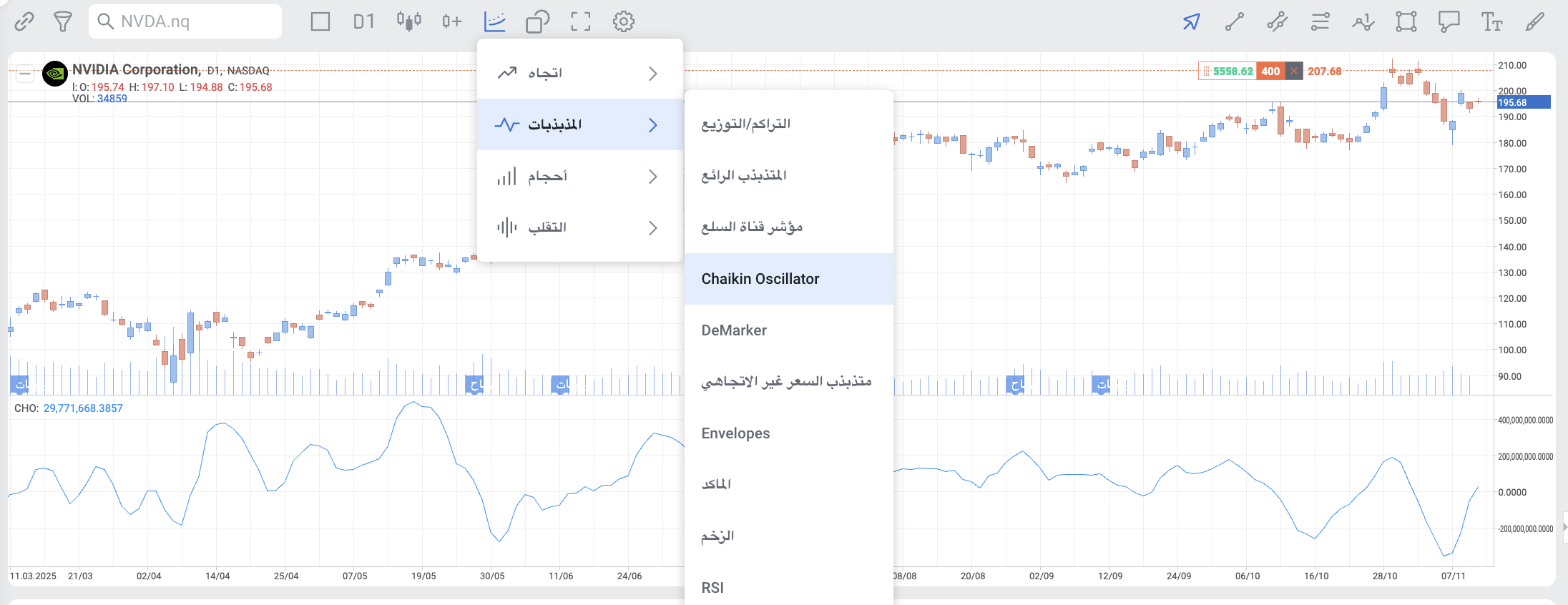Select the wave pattern drawing tool
This screenshot has width=1568, height=605.
click(1363, 21)
